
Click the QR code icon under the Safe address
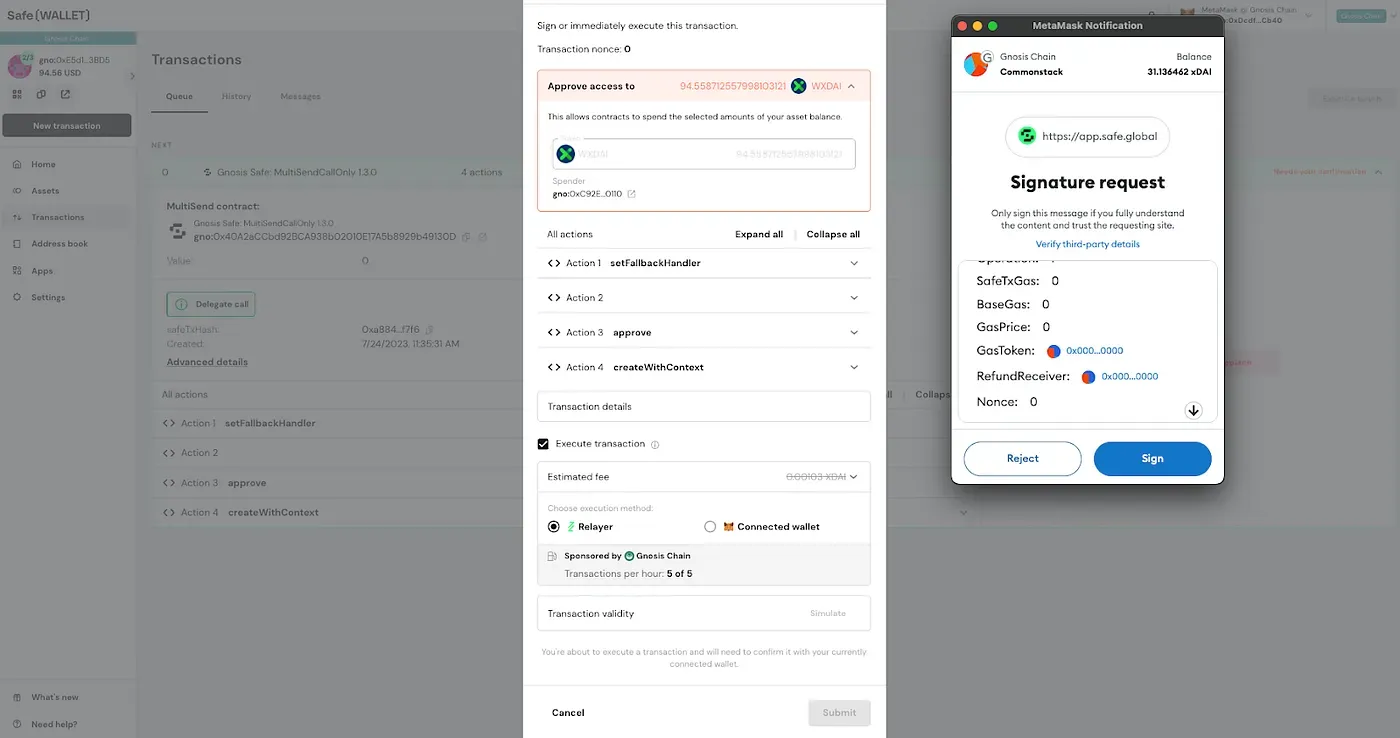pos(17,94)
